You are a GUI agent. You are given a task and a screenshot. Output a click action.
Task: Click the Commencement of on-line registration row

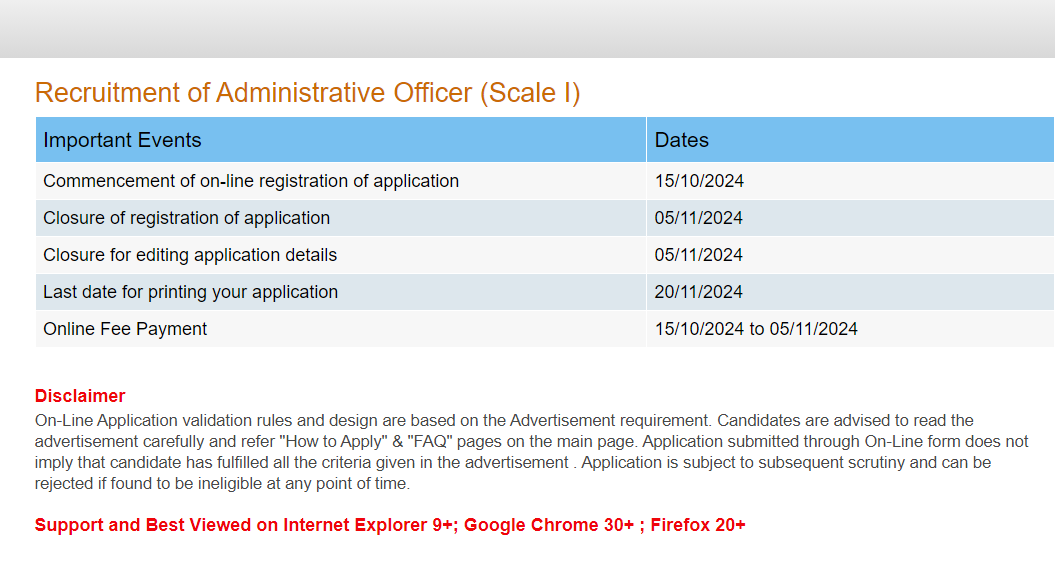tap(250, 181)
